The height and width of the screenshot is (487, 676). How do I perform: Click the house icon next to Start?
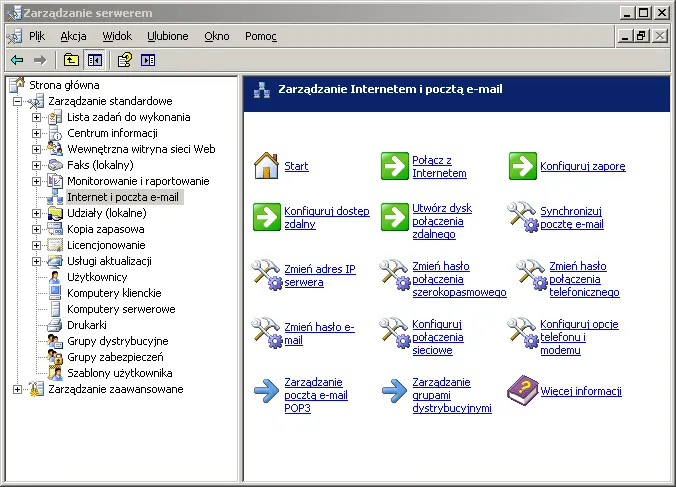pos(266,165)
